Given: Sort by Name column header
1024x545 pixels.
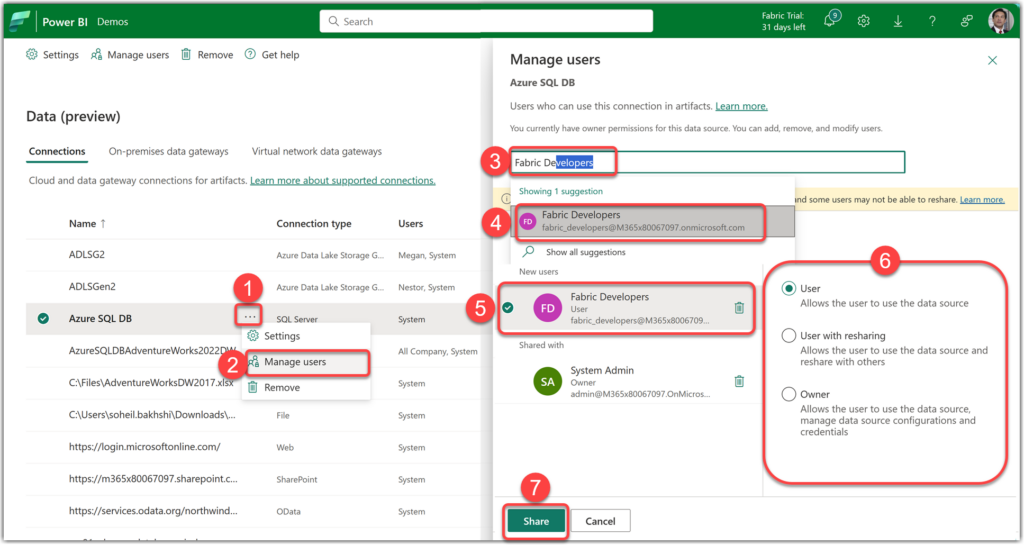Looking at the screenshot, I should [x=87, y=223].
